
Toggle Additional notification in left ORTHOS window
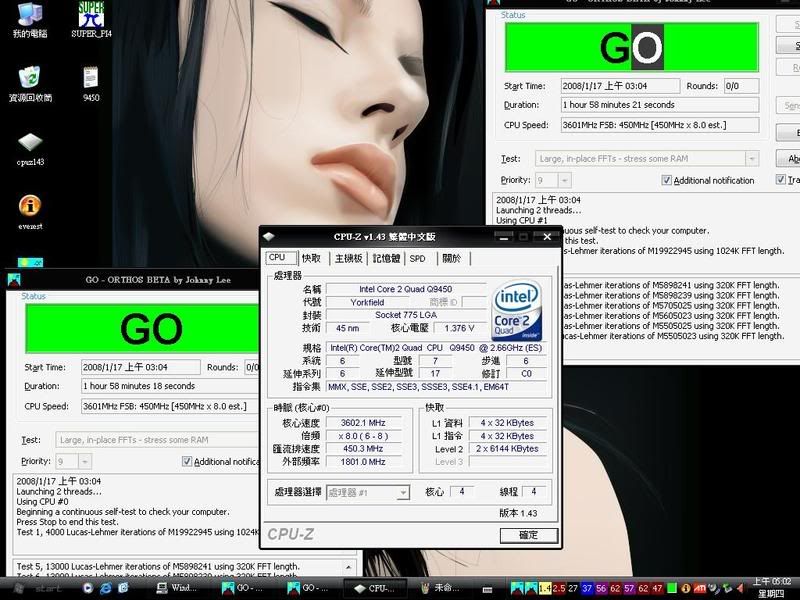click(x=187, y=461)
